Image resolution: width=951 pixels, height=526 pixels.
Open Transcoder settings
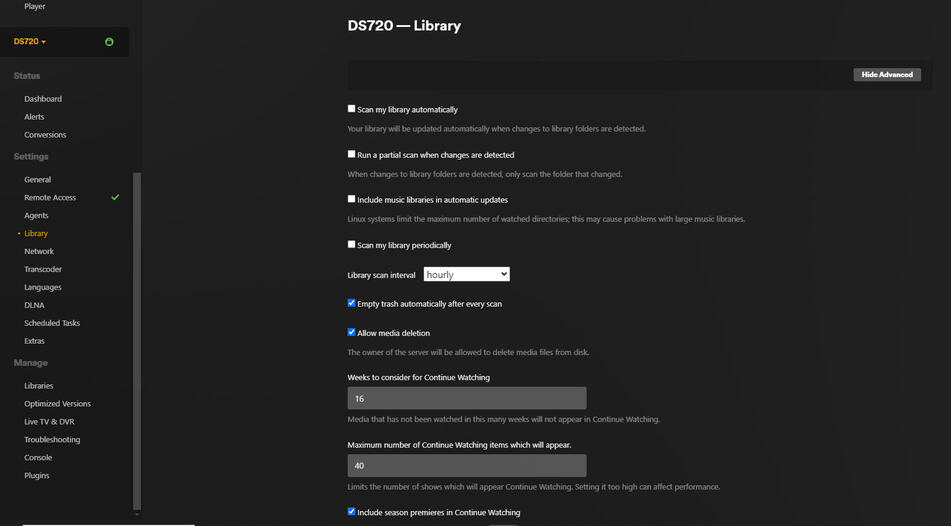(43, 269)
